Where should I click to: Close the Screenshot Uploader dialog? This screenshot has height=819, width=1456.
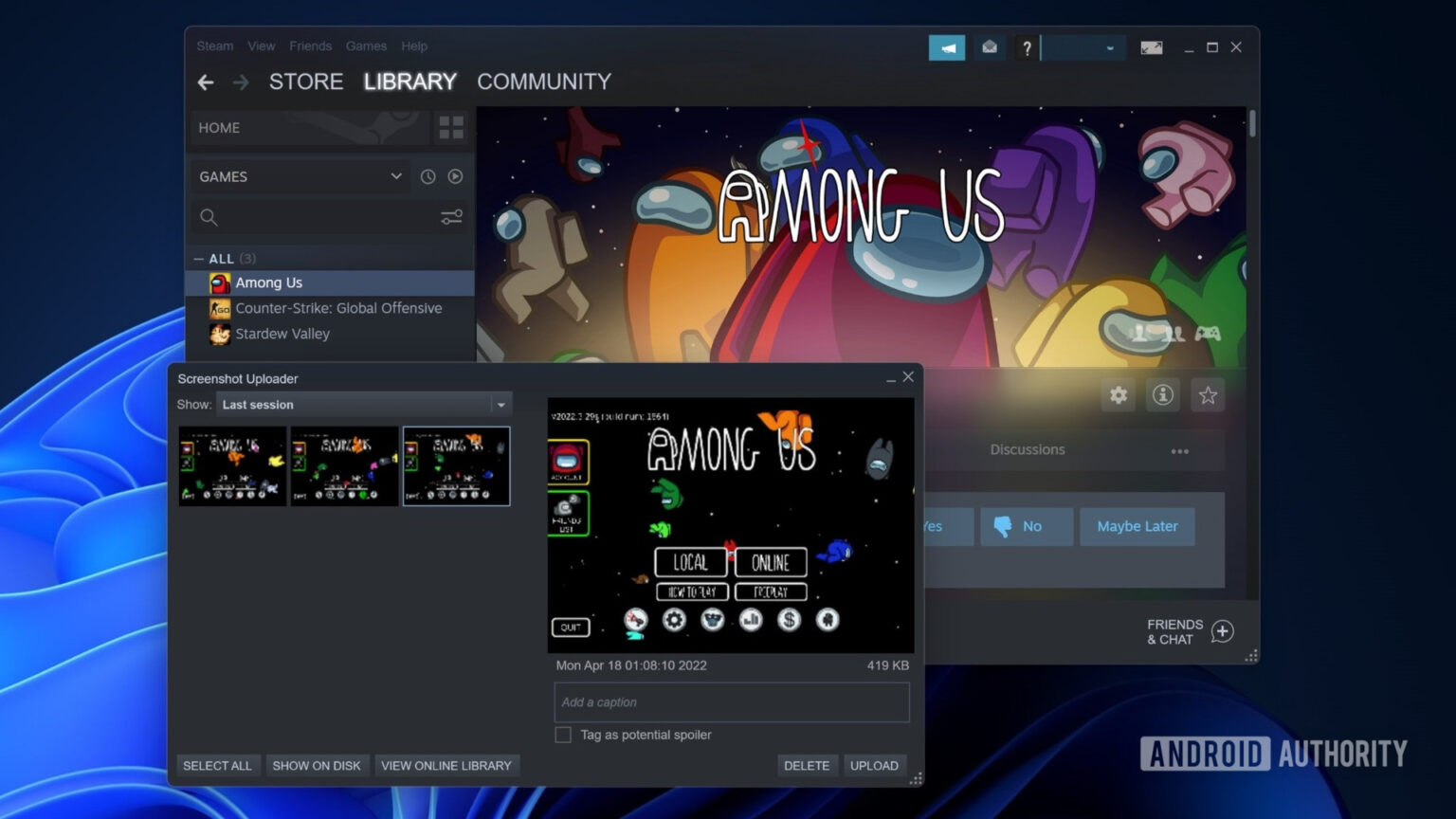(908, 377)
